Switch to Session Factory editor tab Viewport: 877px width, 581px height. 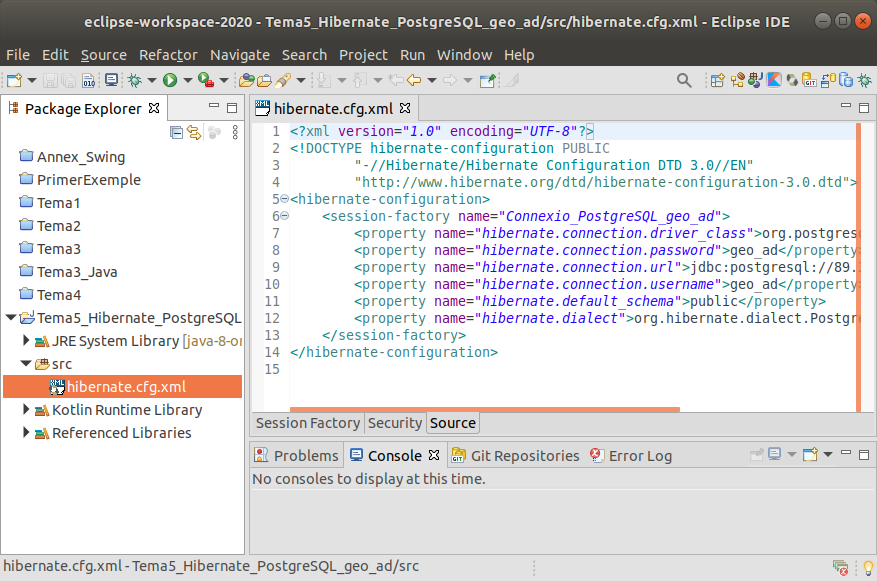pyautogui.click(x=308, y=423)
